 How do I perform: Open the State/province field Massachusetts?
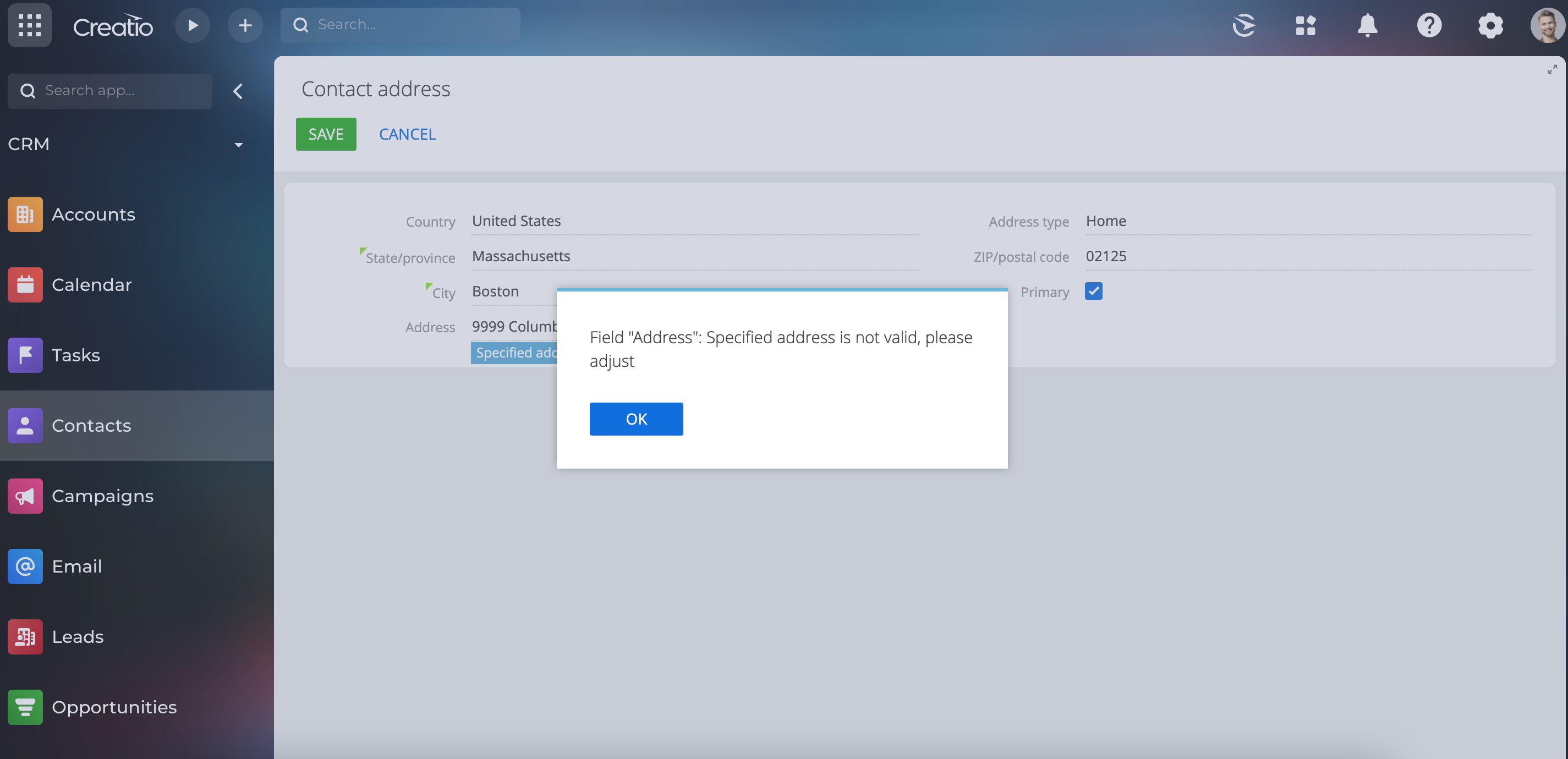(x=695, y=256)
